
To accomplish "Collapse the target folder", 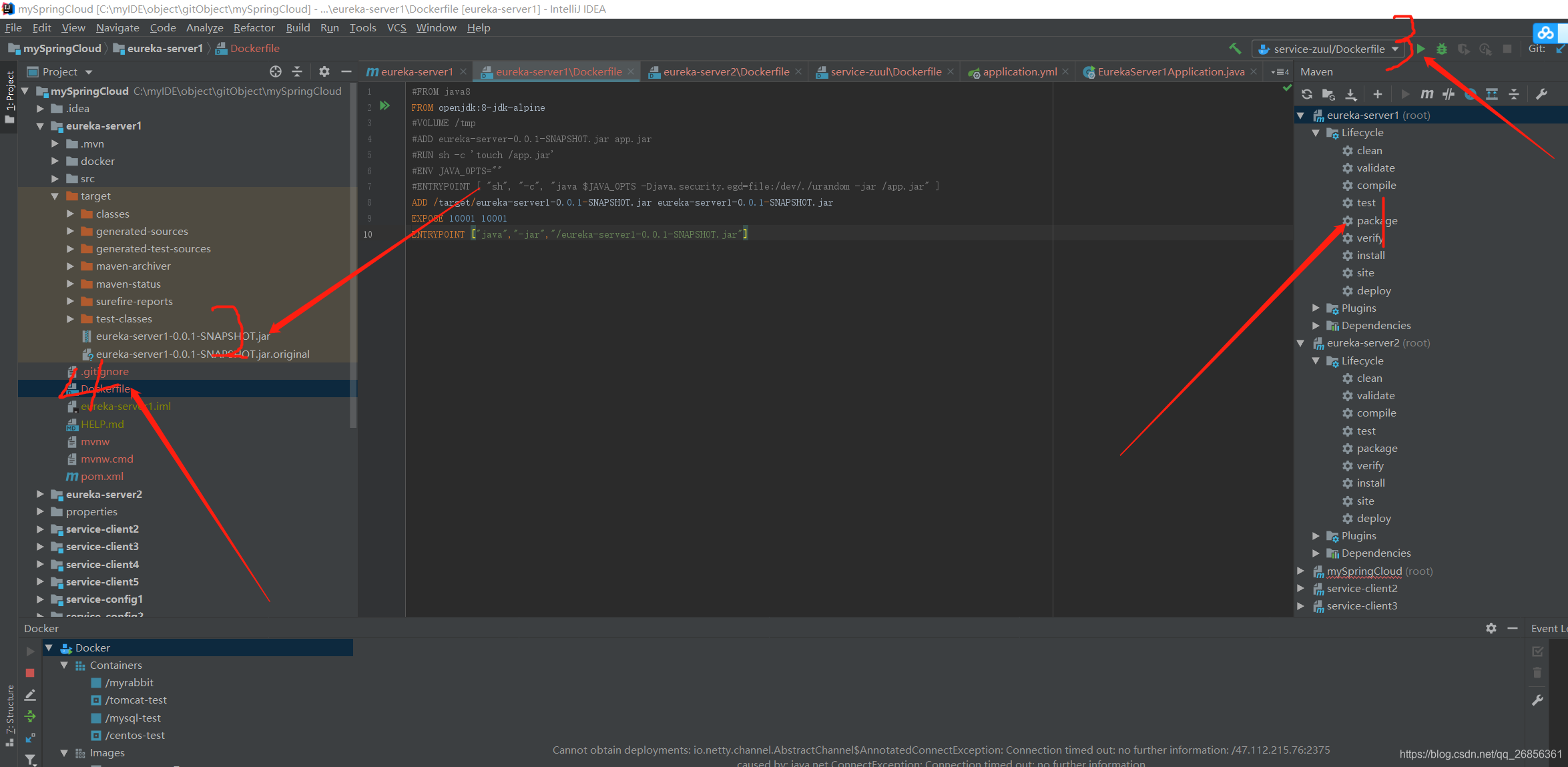I will [55, 196].
